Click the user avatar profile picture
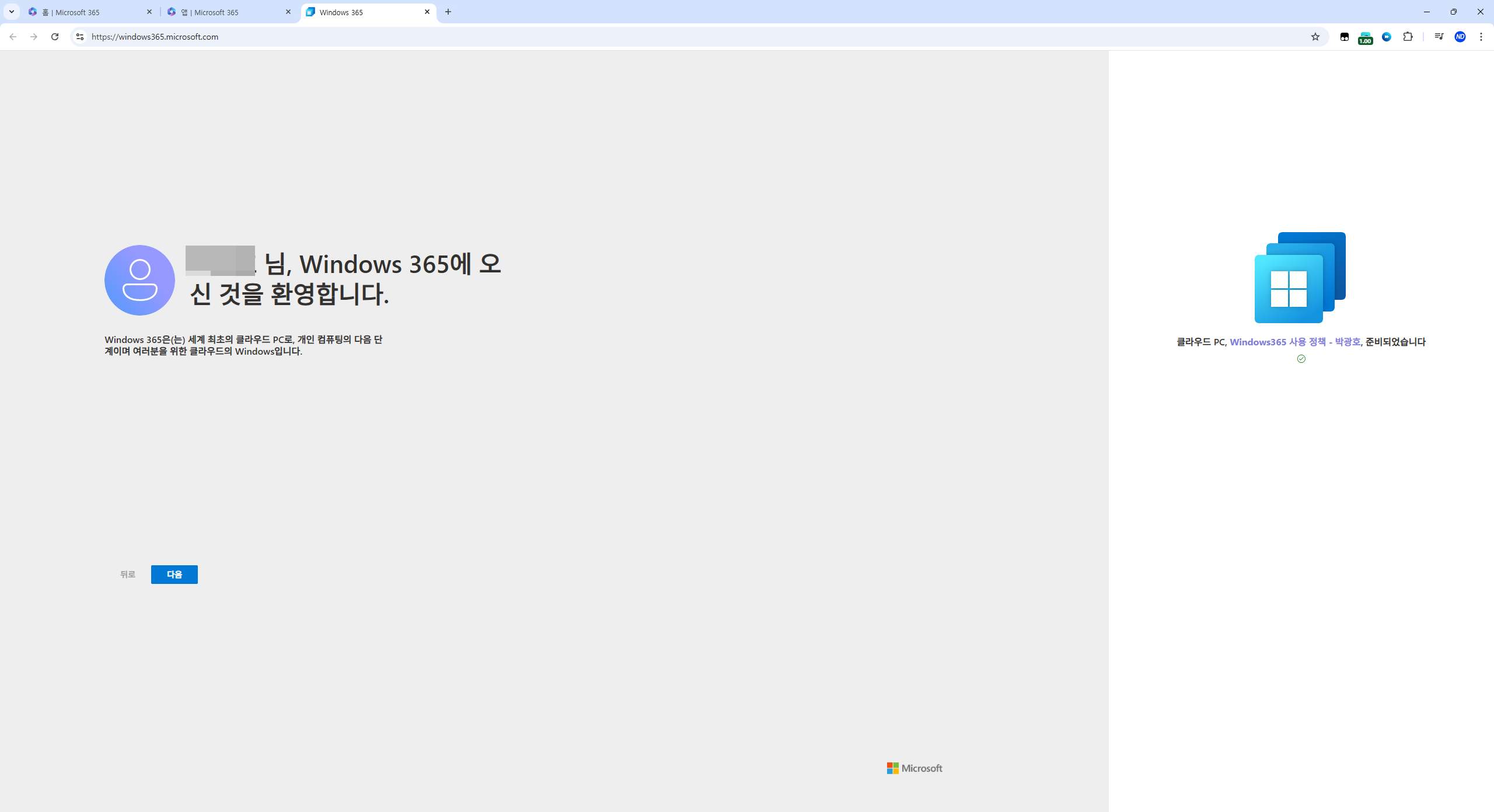Screen dimensions: 1494x812 [x=139, y=280]
